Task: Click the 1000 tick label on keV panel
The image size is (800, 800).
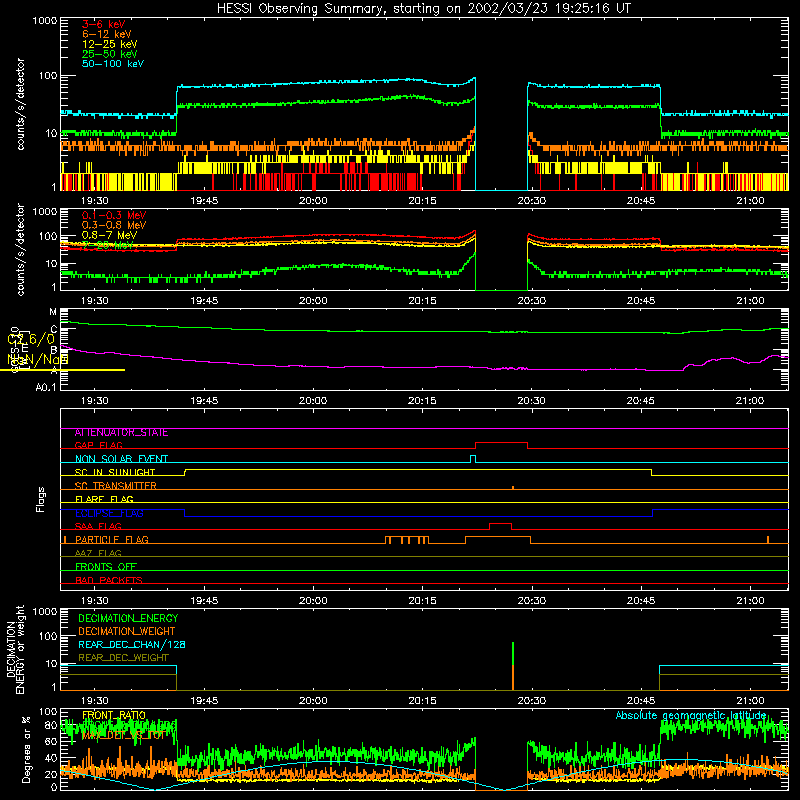Action: [45, 21]
